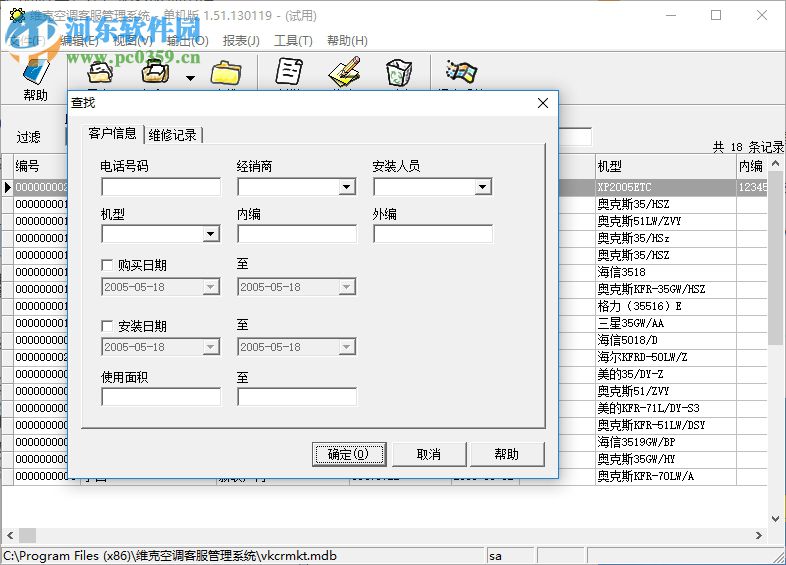
Task: Click the 内编 column header in table
Action: [x=752, y=166]
